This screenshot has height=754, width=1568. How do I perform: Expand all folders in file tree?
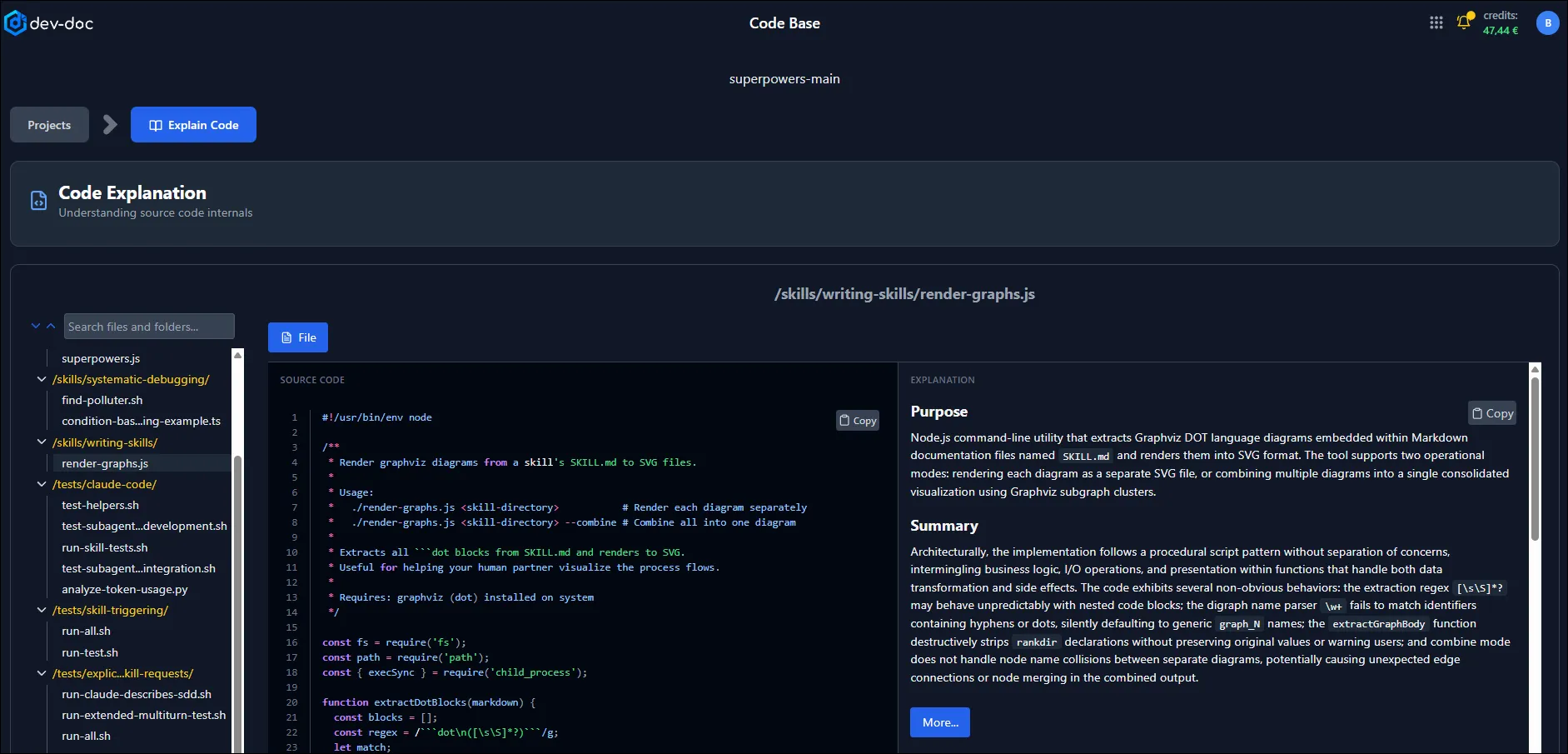[x=36, y=326]
